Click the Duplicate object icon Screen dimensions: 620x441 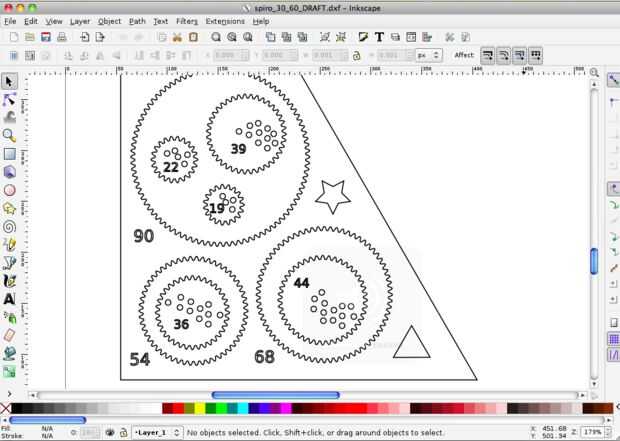(270, 37)
